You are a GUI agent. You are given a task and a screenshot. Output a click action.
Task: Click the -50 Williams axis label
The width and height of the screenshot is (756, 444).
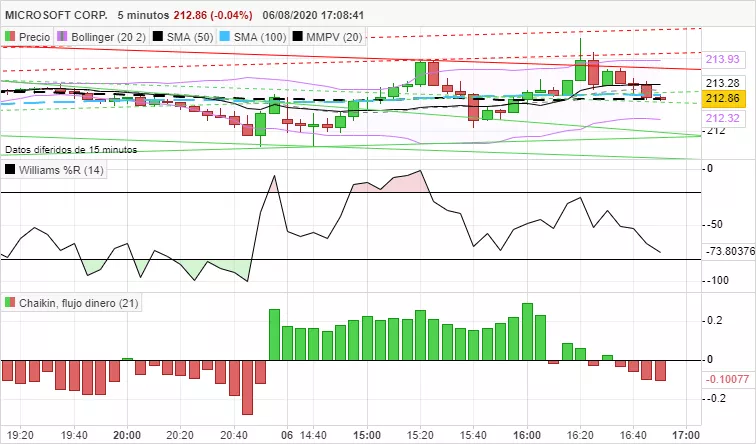coord(715,225)
